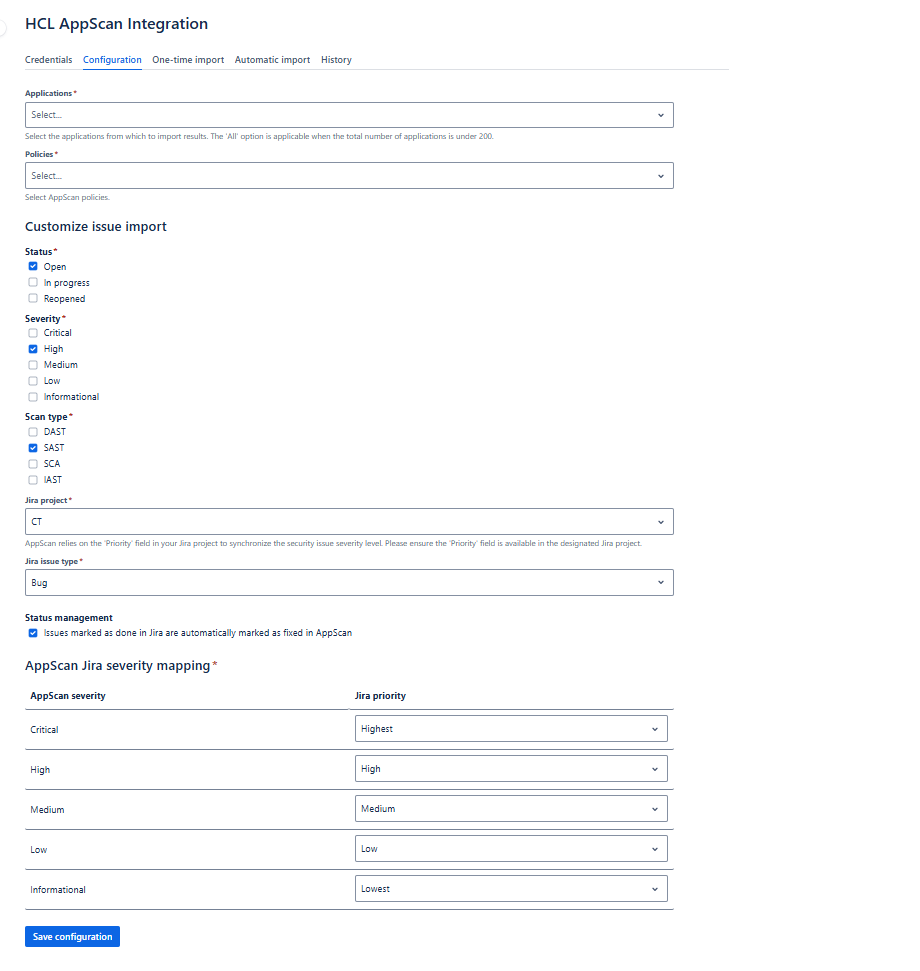This screenshot has width=920, height=971.
Task: Check the In progress status checkbox
Action: [x=33, y=282]
